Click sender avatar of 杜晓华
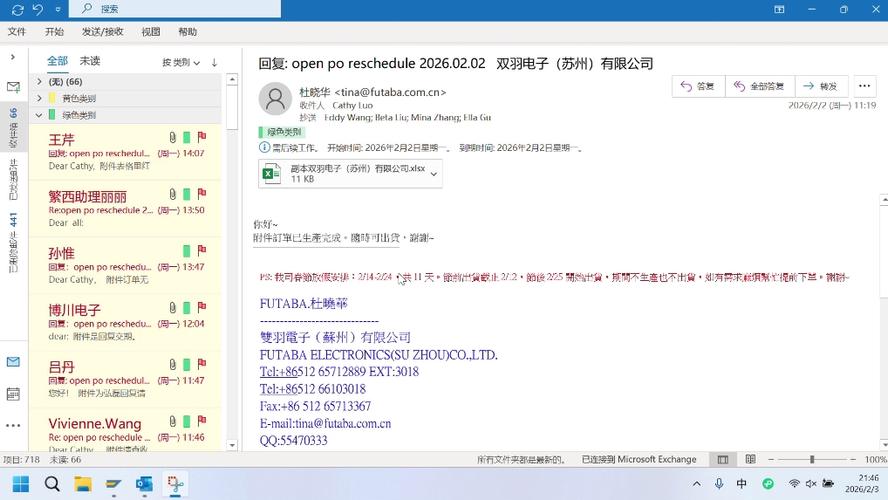The width and height of the screenshot is (888, 500). tap(275, 98)
